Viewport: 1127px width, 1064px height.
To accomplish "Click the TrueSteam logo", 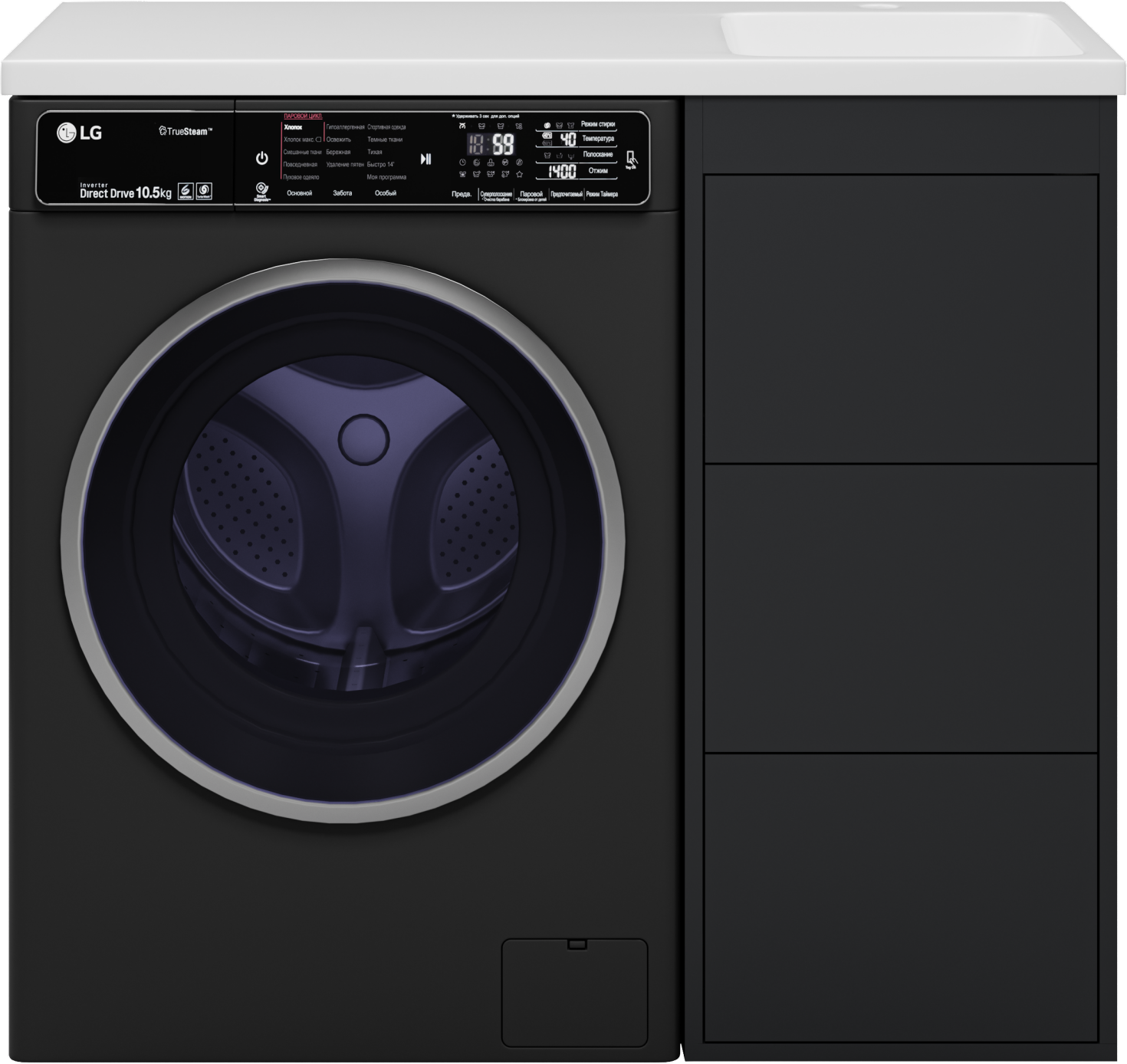I will click(186, 131).
